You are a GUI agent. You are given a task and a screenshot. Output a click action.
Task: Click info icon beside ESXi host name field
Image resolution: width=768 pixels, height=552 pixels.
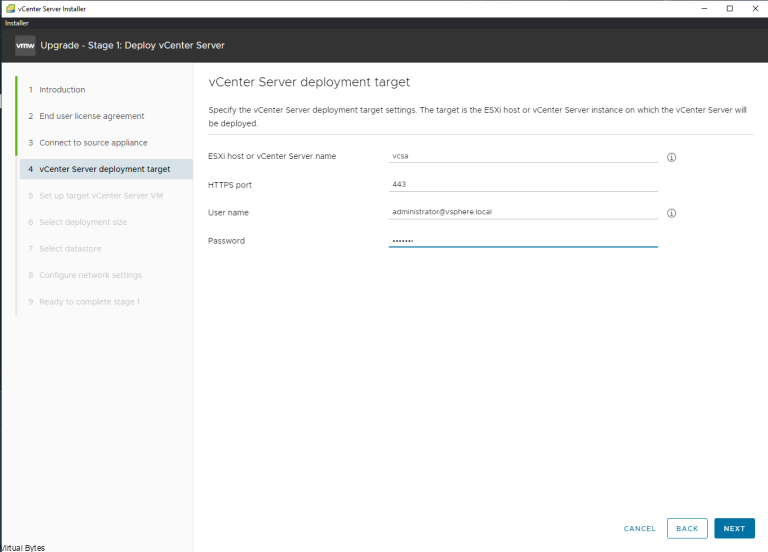(672, 157)
